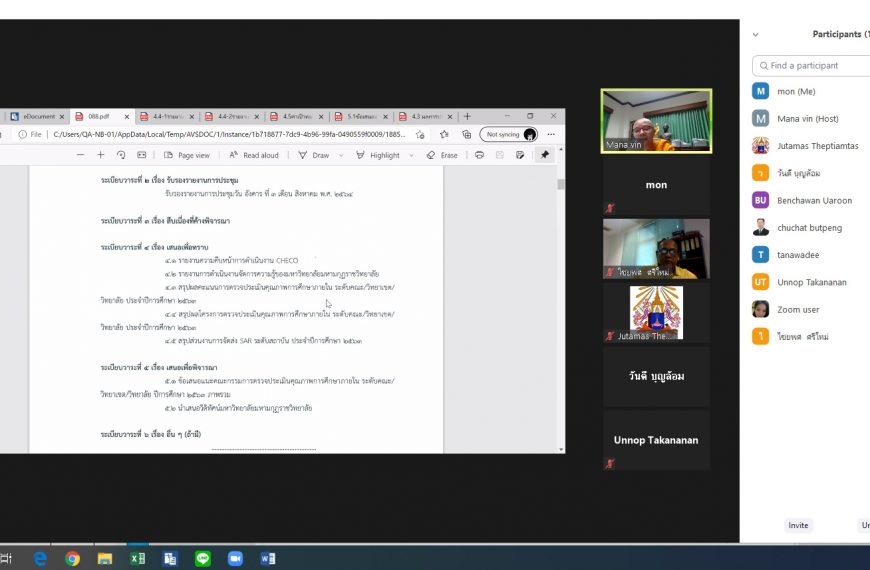The image size is (870, 570).
Task: Click the Invite button
Action: point(798,525)
